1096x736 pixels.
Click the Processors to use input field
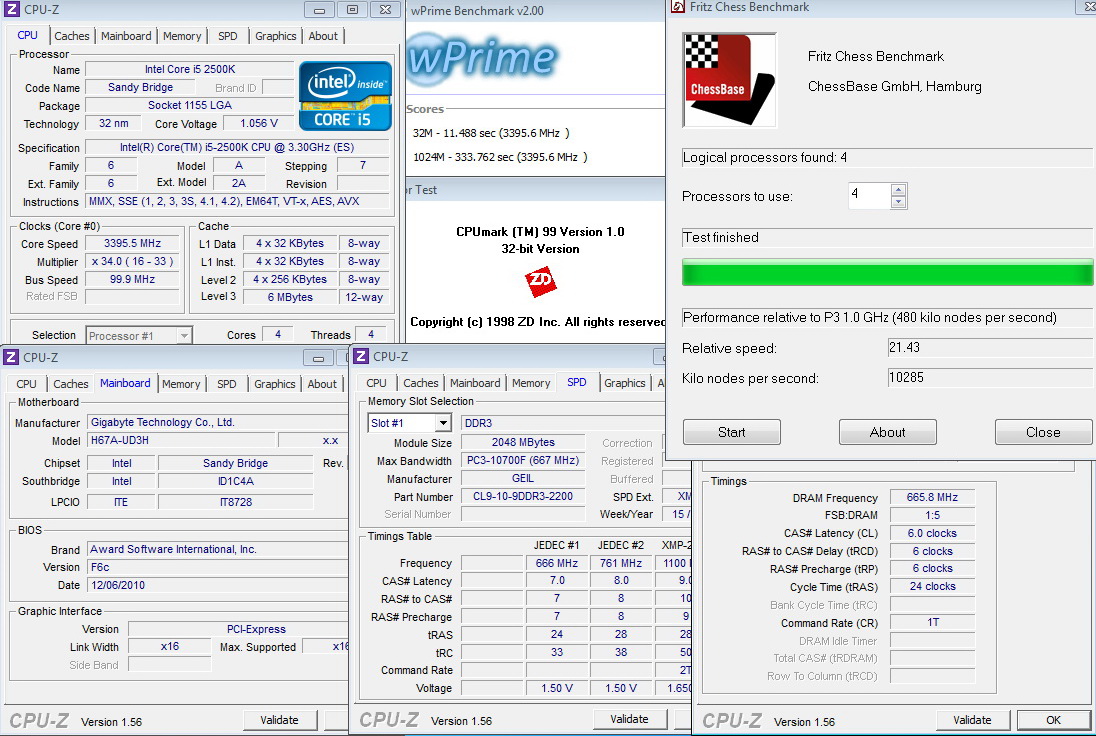coord(870,196)
